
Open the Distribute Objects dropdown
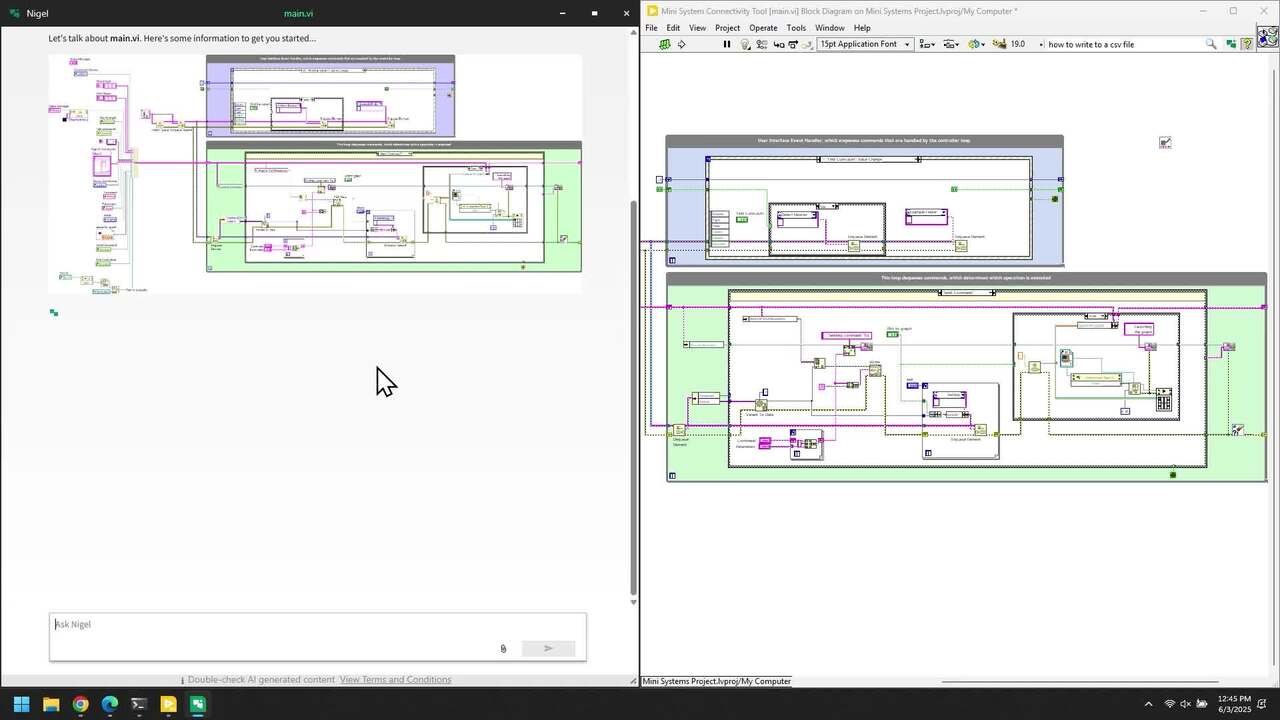951,44
